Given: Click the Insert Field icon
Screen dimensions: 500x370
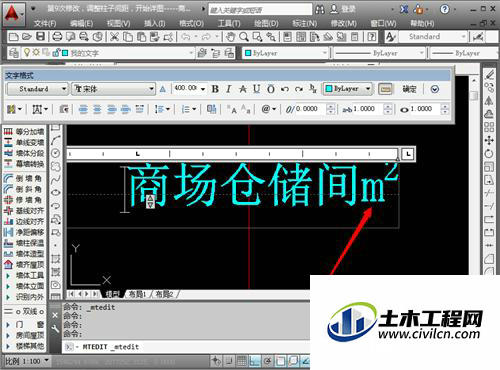Looking at the screenshot, I should (x=211, y=109).
